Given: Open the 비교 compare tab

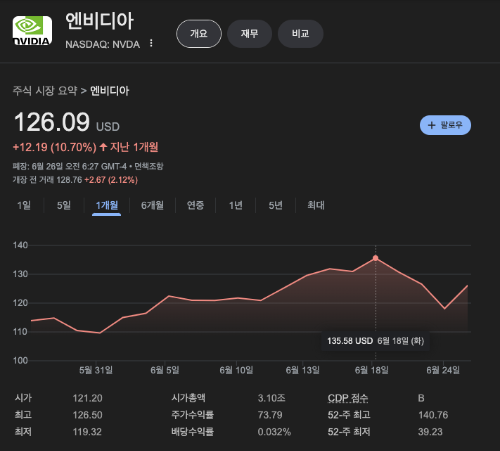Looking at the screenshot, I should pos(300,34).
